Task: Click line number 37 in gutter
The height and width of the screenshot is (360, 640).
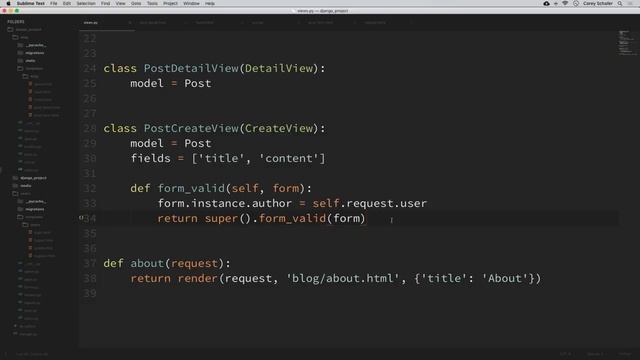Action: point(90,264)
